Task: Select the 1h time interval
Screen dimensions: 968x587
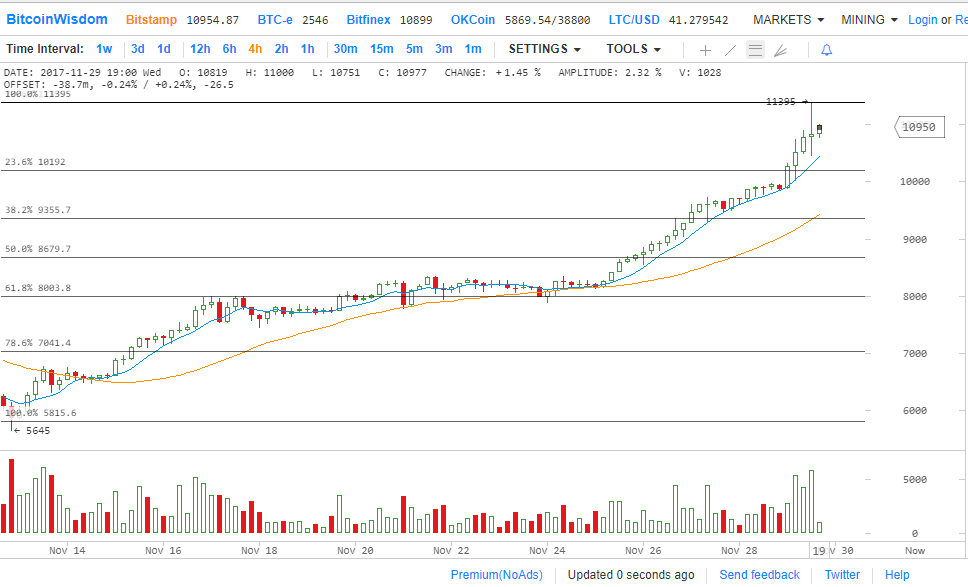Action: pos(307,49)
